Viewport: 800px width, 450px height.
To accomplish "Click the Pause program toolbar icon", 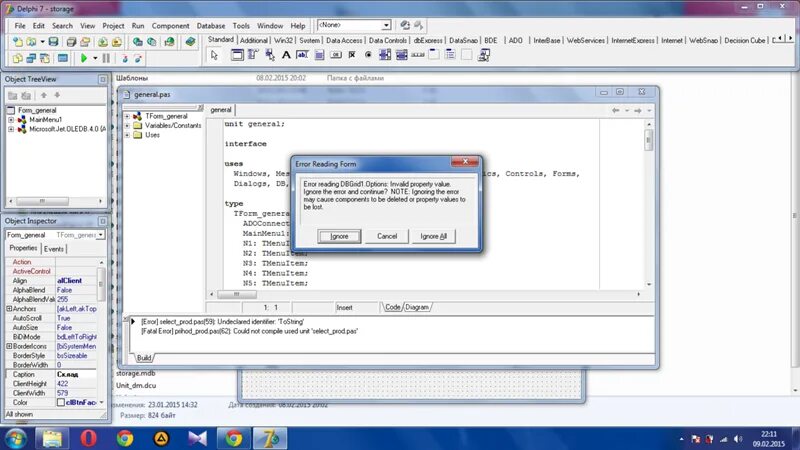I will [106, 58].
